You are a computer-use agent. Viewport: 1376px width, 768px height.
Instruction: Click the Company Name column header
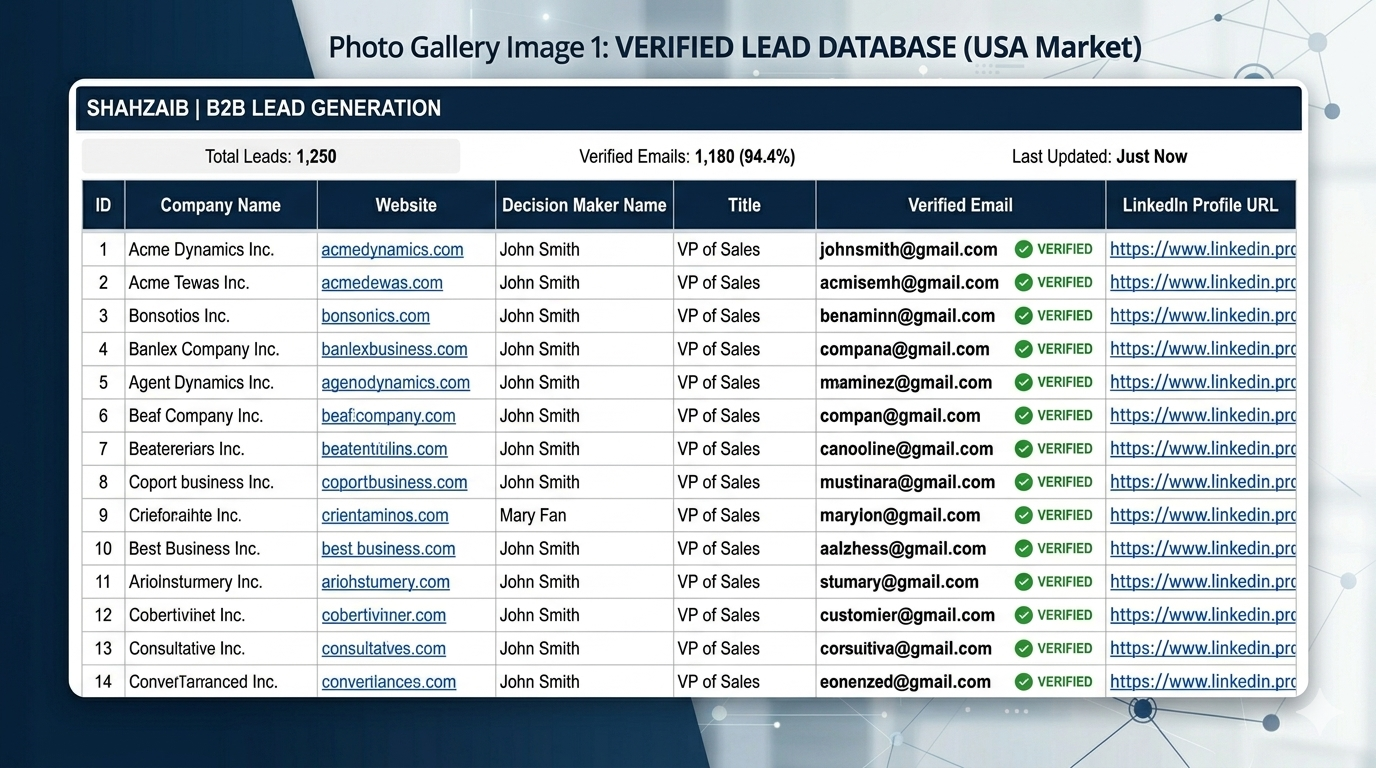point(220,205)
